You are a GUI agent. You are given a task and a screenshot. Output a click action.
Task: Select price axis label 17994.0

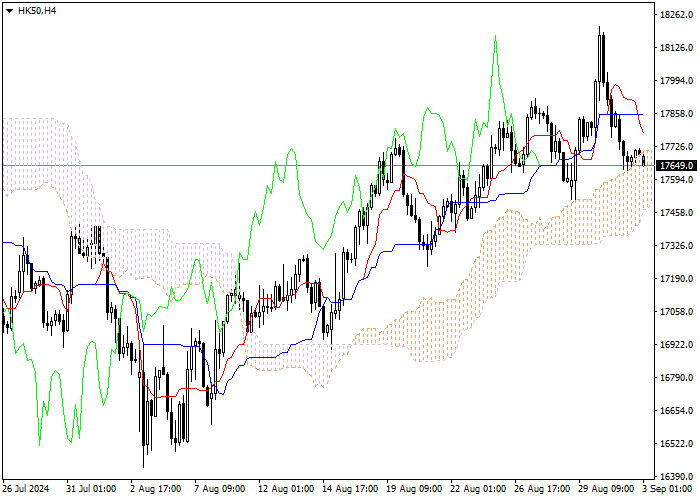point(676,81)
